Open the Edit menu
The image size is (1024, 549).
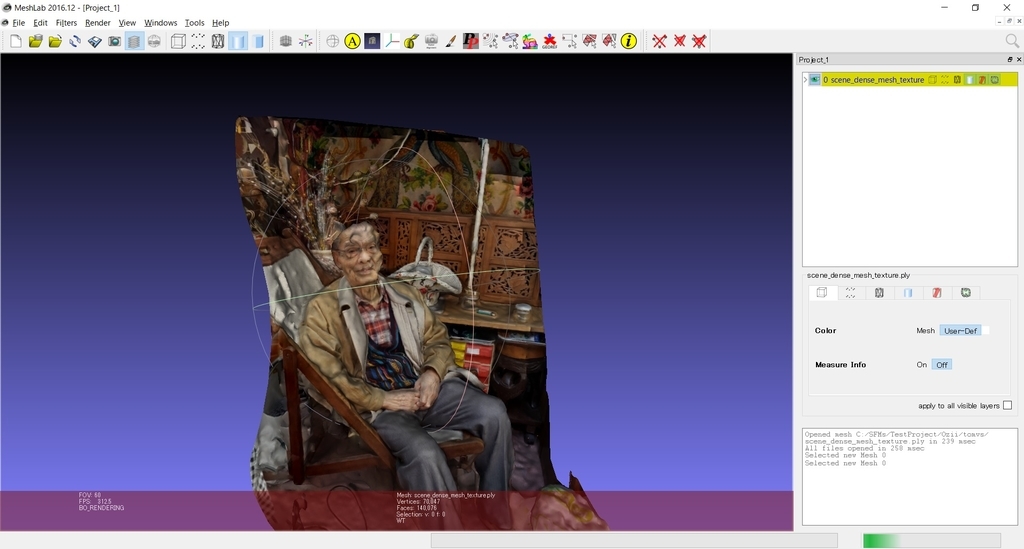pyautogui.click(x=40, y=22)
